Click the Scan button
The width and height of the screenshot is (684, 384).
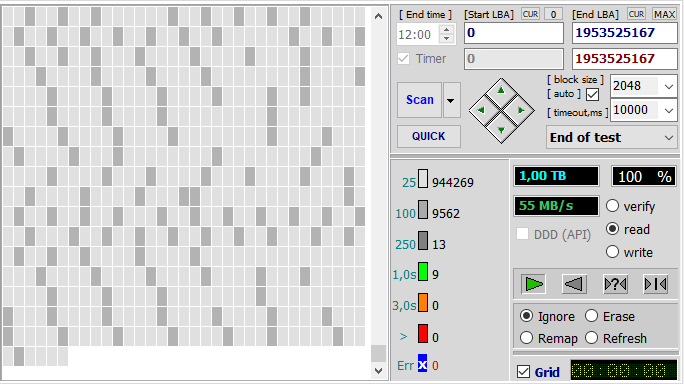click(420, 100)
